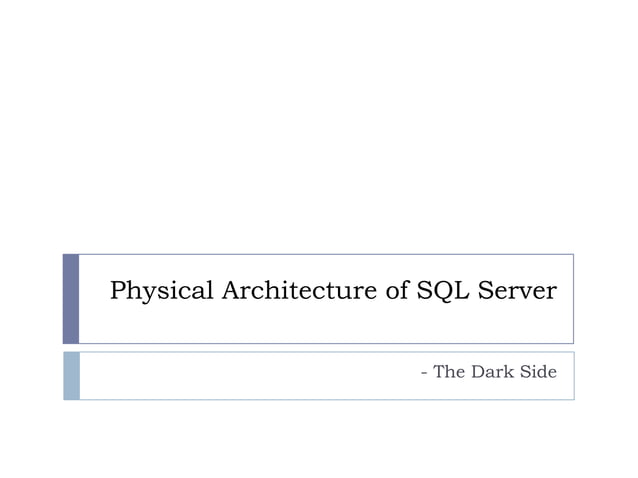Screen dimensions: 638x478
Task: Click the blank white area above the title
Action: click(x=320, y=130)
